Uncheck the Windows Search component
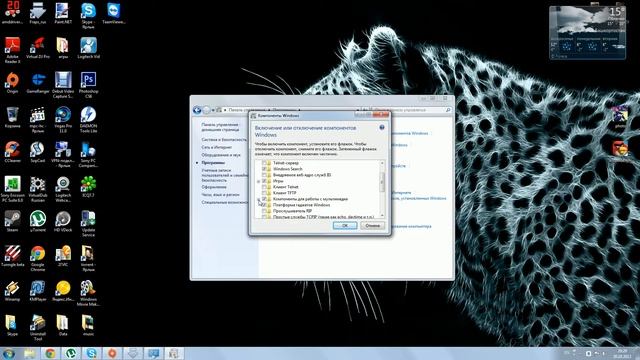Screen dimensions: 640x360 [264, 169]
